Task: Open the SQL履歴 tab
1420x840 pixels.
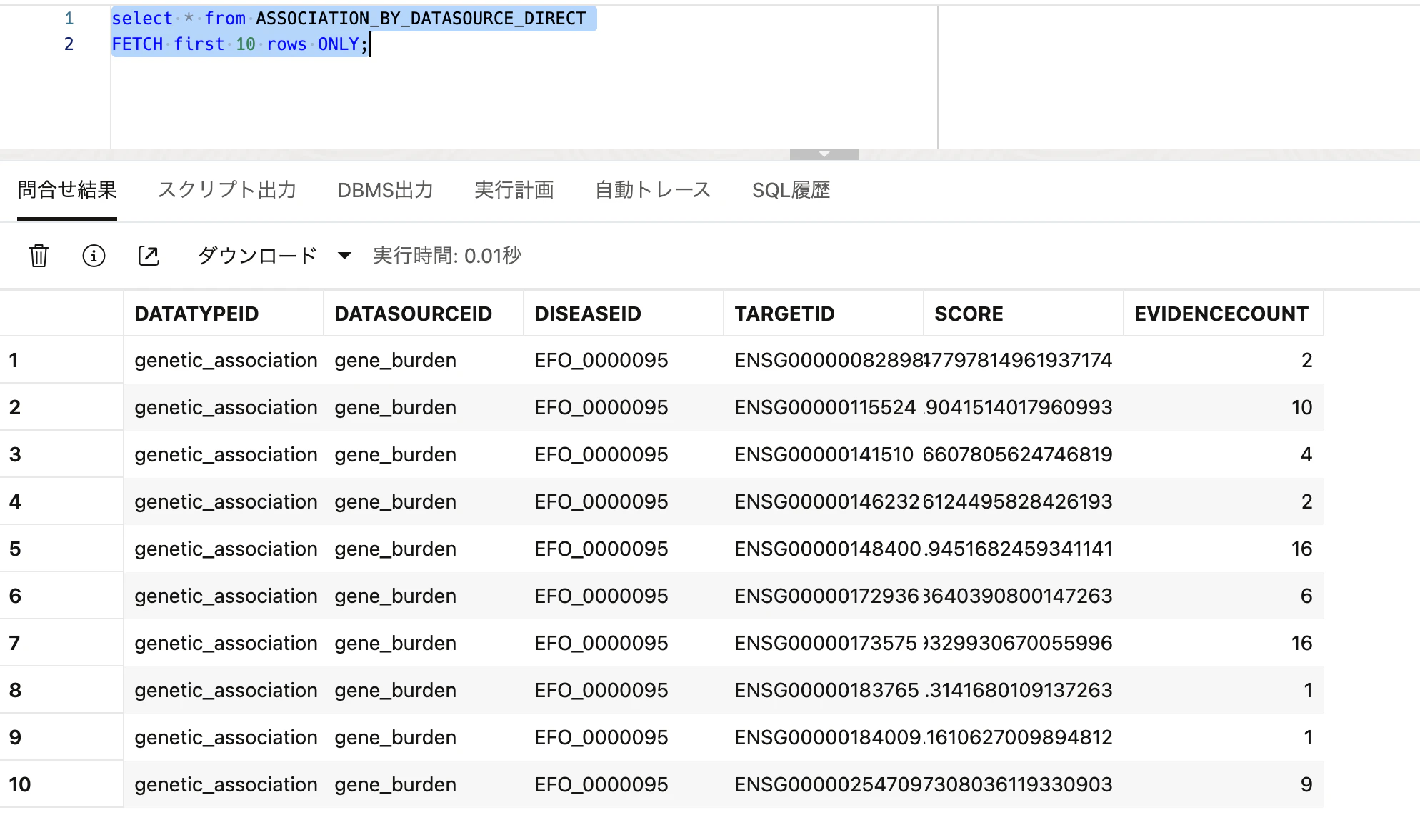Action: 791,190
